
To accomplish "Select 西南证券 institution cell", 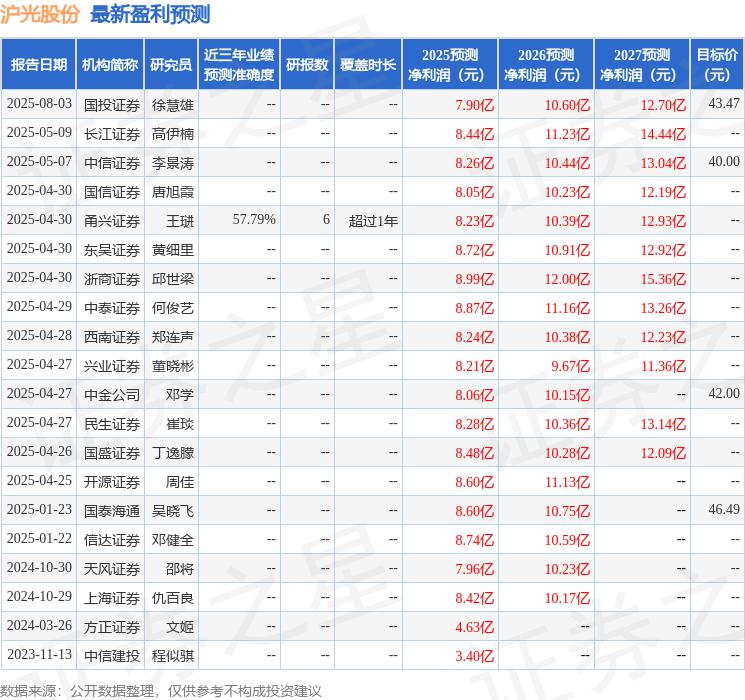I will pyautogui.click(x=112, y=337).
